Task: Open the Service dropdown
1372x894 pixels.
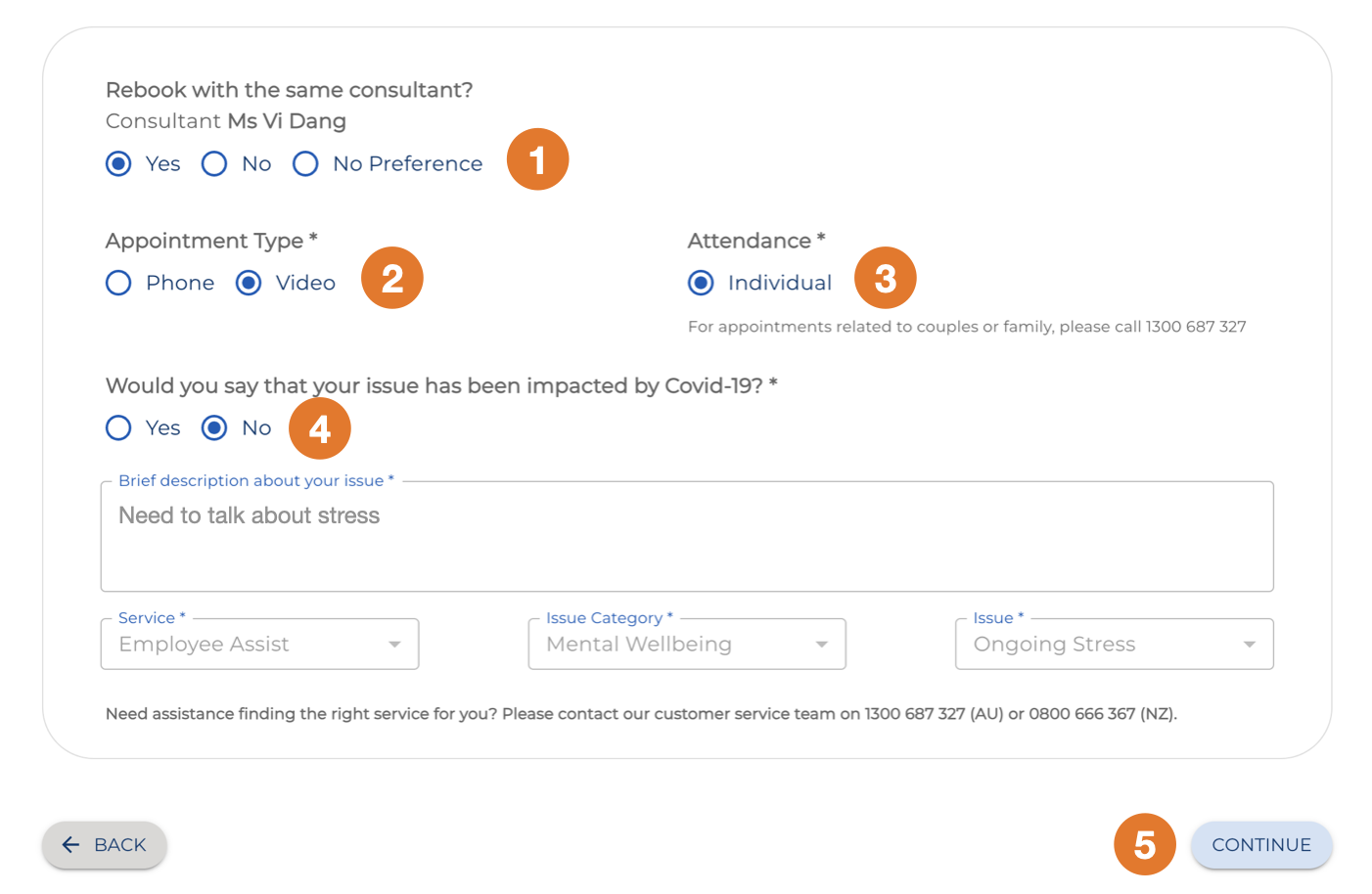Action: tap(259, 645)
